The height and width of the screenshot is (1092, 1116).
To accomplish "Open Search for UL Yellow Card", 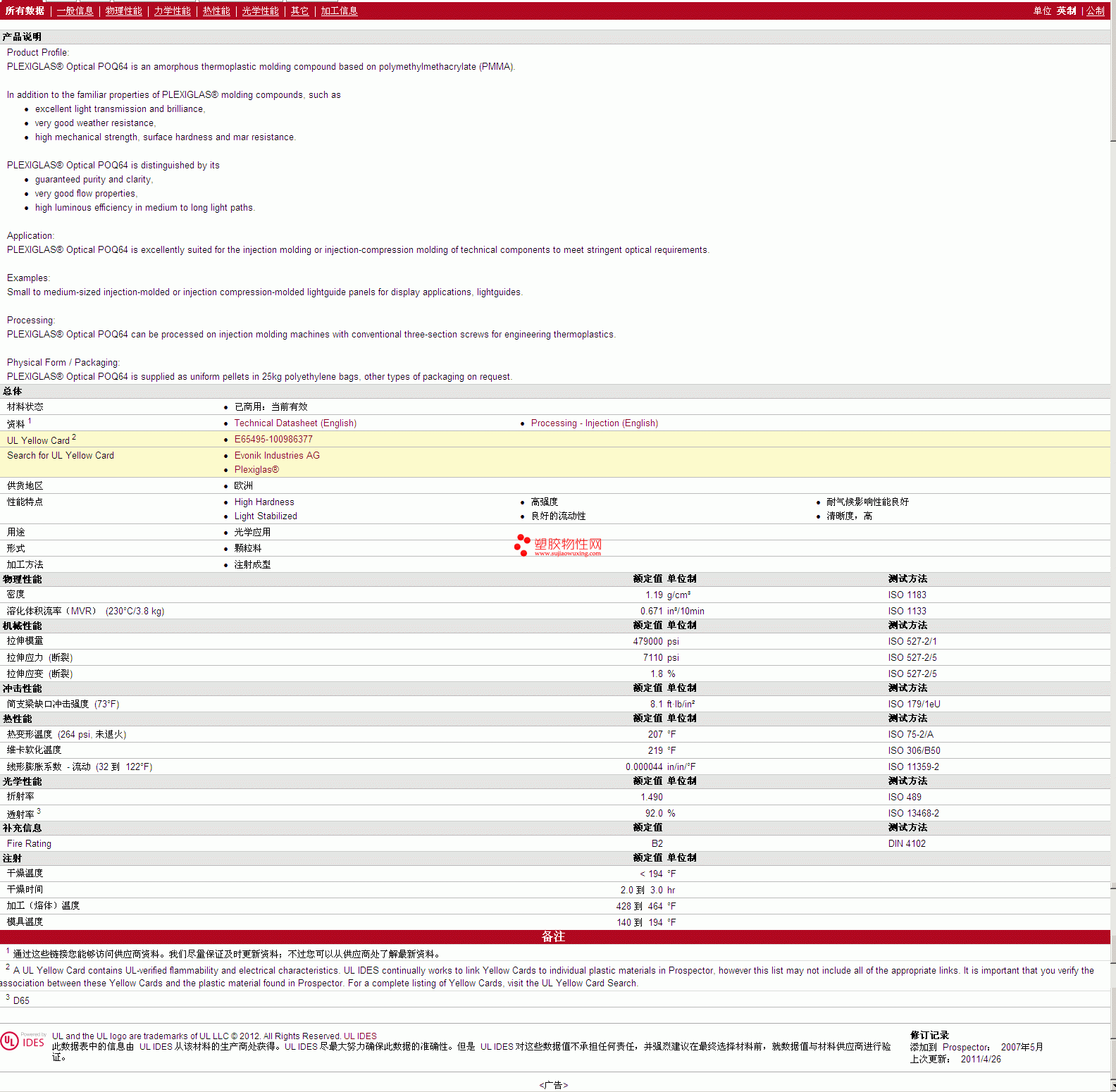I will coord(61,456).
